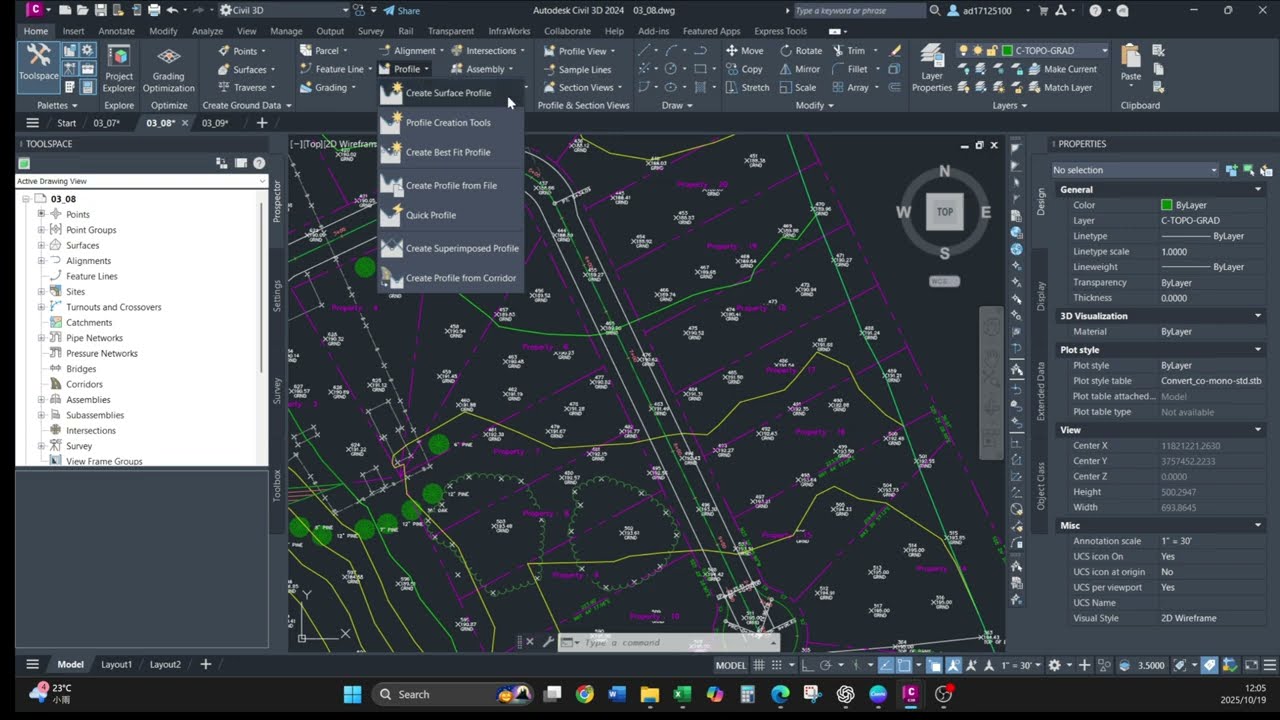Select the Scale tool

797,87
